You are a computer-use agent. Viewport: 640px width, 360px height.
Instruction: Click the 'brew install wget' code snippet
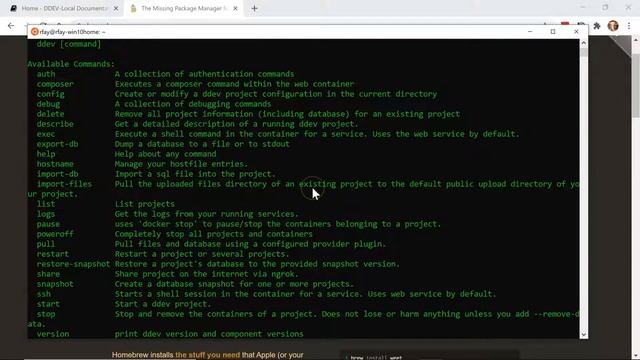pyautogui.click(x=376, y=358)
